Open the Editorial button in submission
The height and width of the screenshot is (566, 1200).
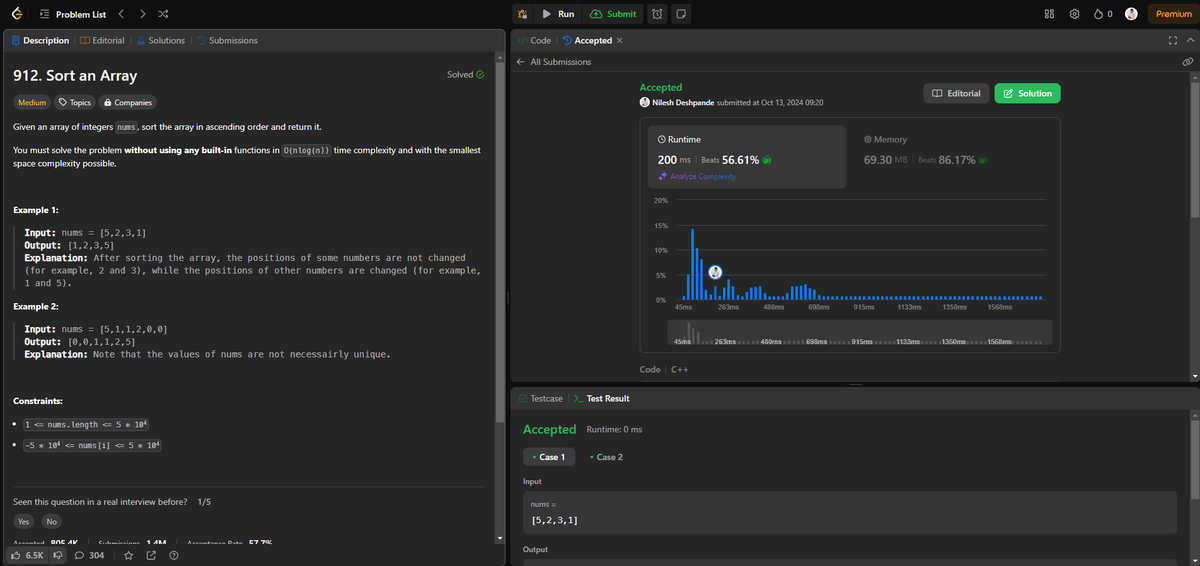pyautogui.click(x=956, y=93)
